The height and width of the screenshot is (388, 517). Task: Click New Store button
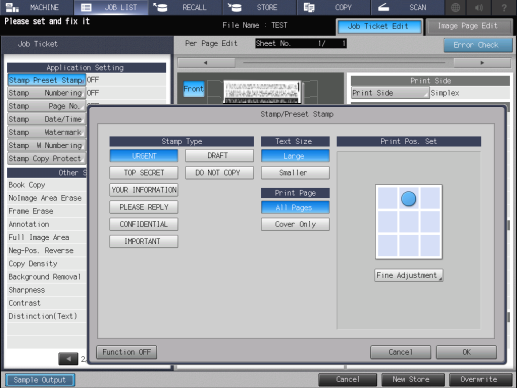(x=413, y=380)
